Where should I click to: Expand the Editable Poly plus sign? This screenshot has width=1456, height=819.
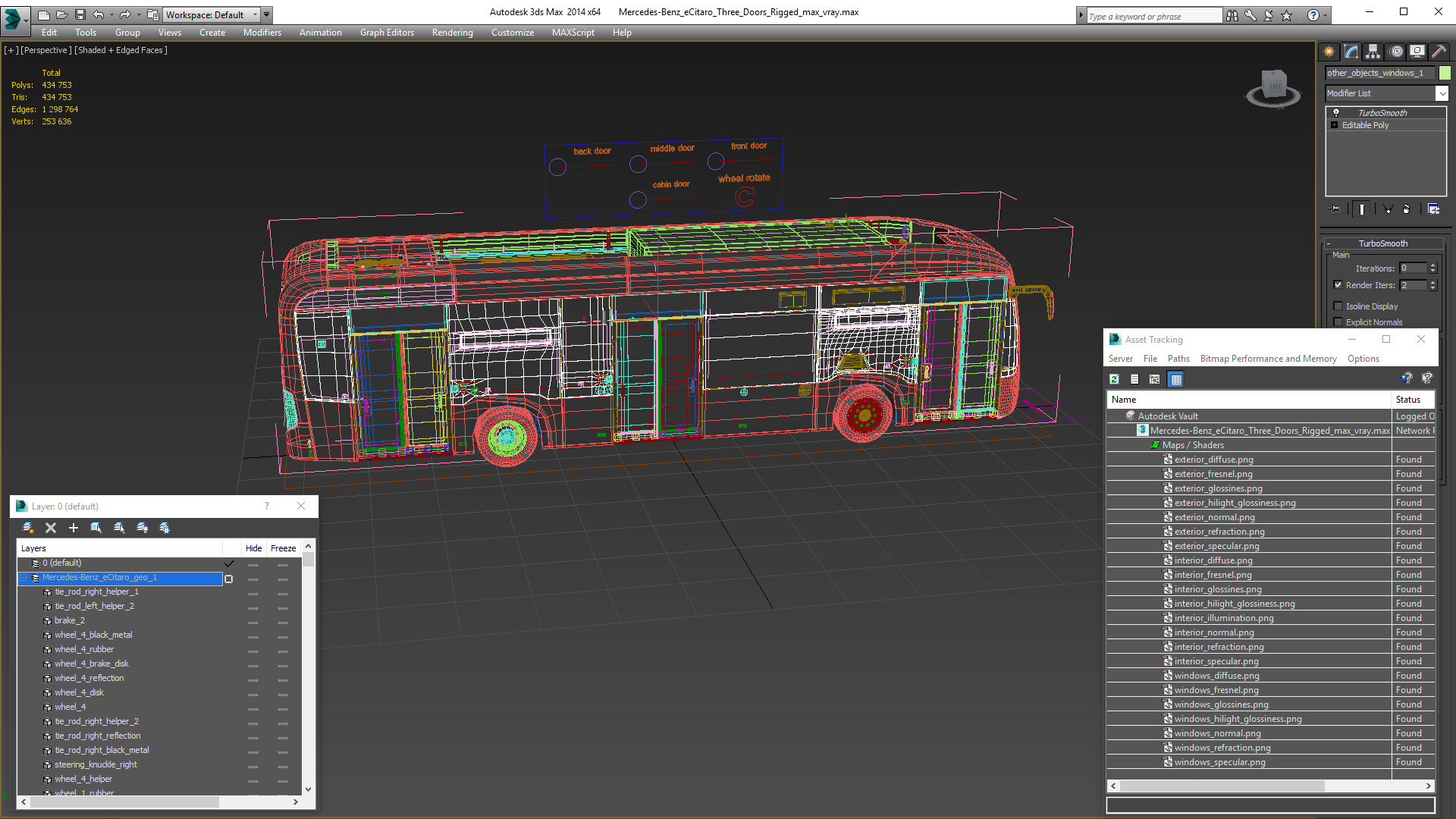click(1335, 125)
